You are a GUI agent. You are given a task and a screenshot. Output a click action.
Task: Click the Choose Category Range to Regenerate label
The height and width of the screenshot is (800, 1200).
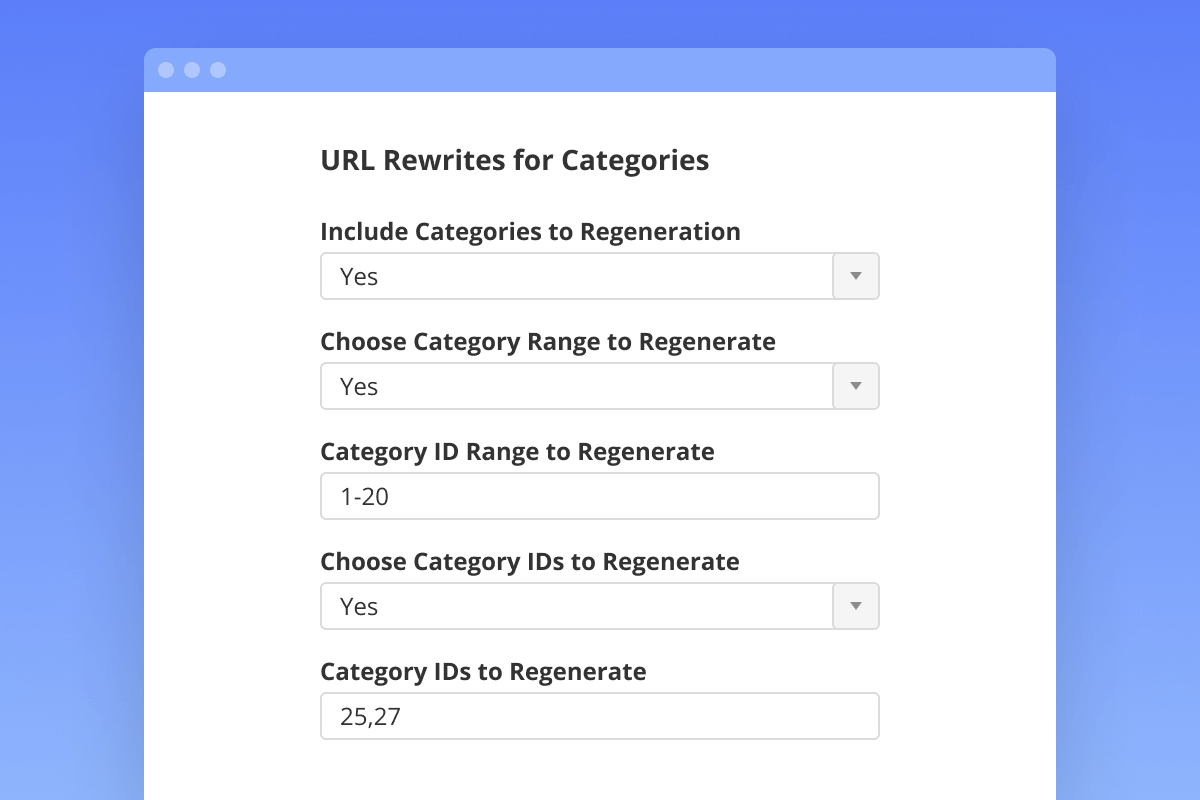click(x=547, y=342)
